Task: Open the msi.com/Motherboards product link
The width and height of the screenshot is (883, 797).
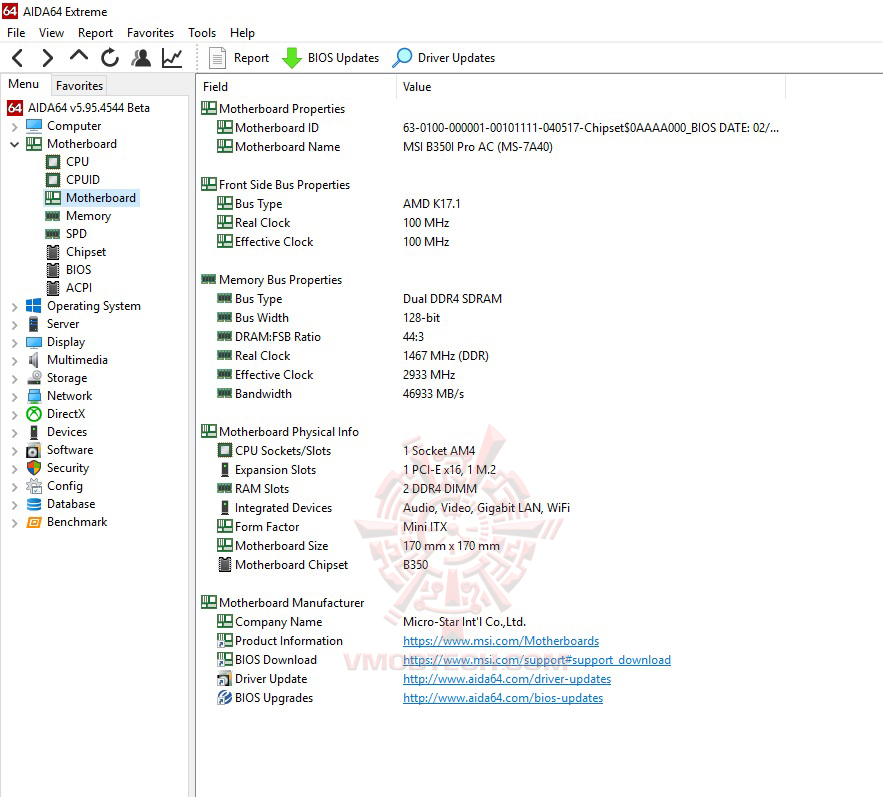Action: tap(501, 641)
